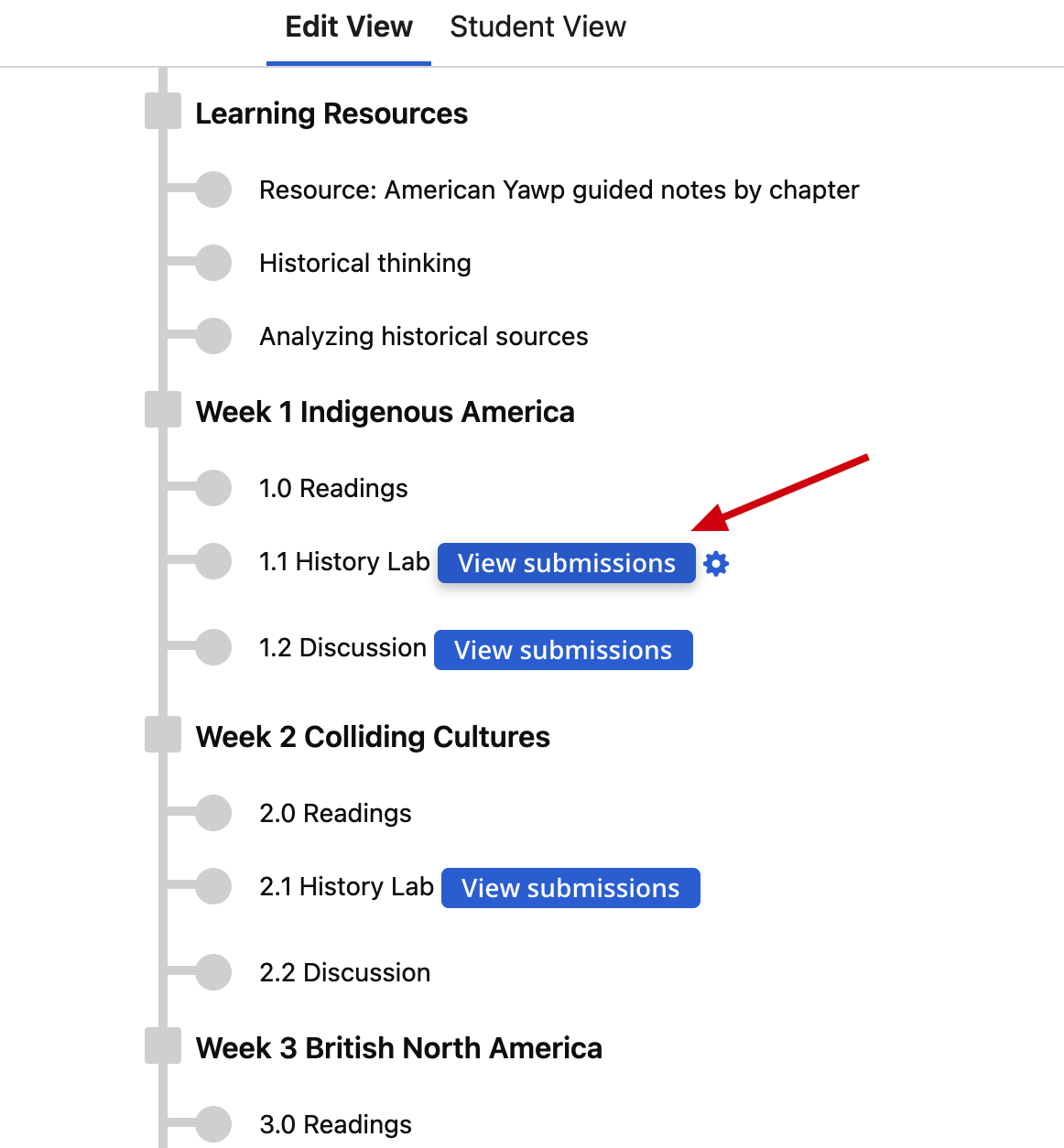Open the 1.2 Discussion item

coord(342,648)
